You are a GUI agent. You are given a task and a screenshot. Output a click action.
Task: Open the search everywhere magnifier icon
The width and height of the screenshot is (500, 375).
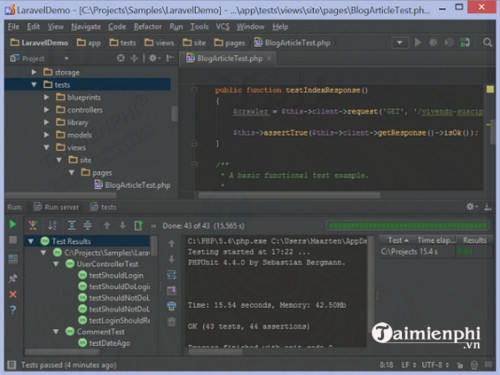(487, 43)
